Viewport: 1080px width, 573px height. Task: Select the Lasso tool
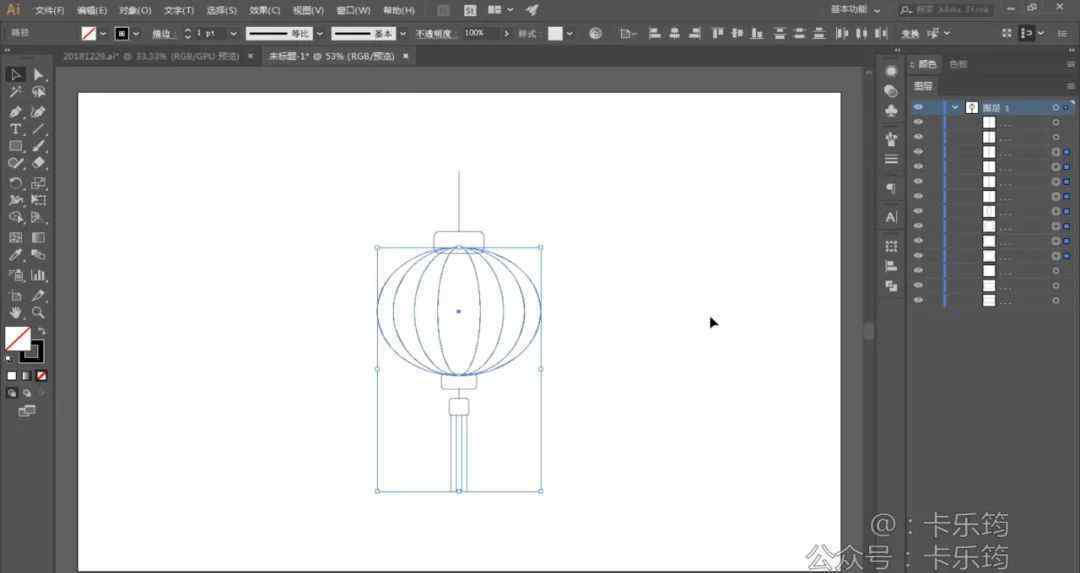coord(39,92)
